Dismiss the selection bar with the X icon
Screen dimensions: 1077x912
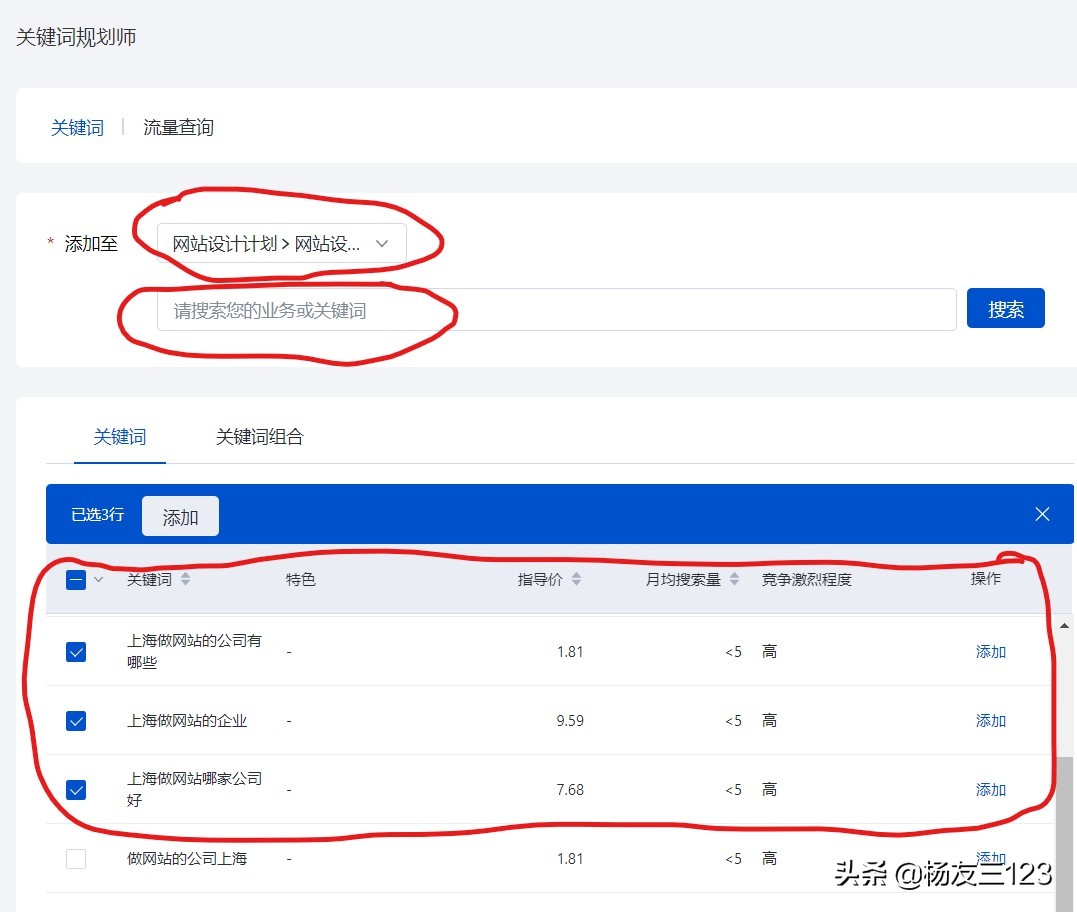(x=1042, y=514)
